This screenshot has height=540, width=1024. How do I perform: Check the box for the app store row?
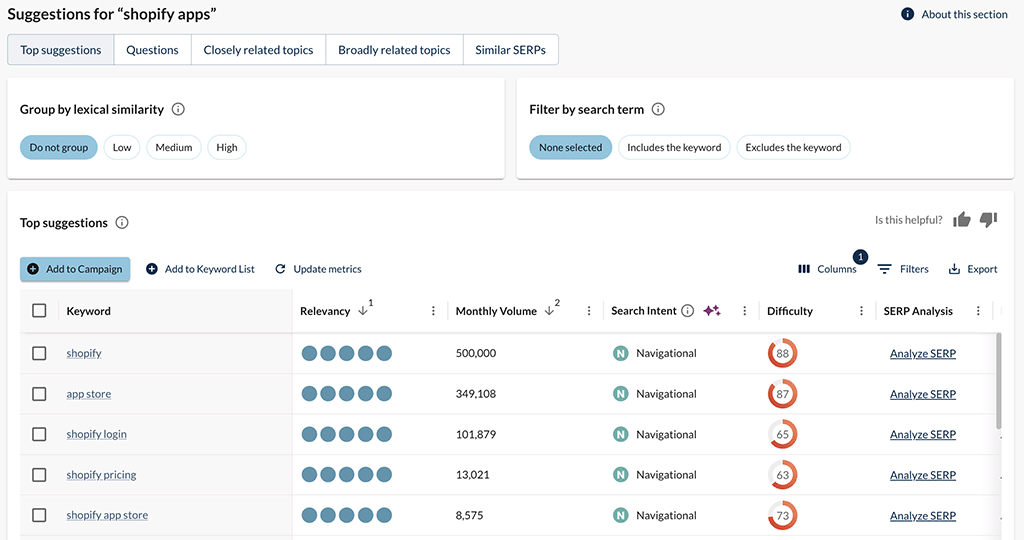point(39,394)
